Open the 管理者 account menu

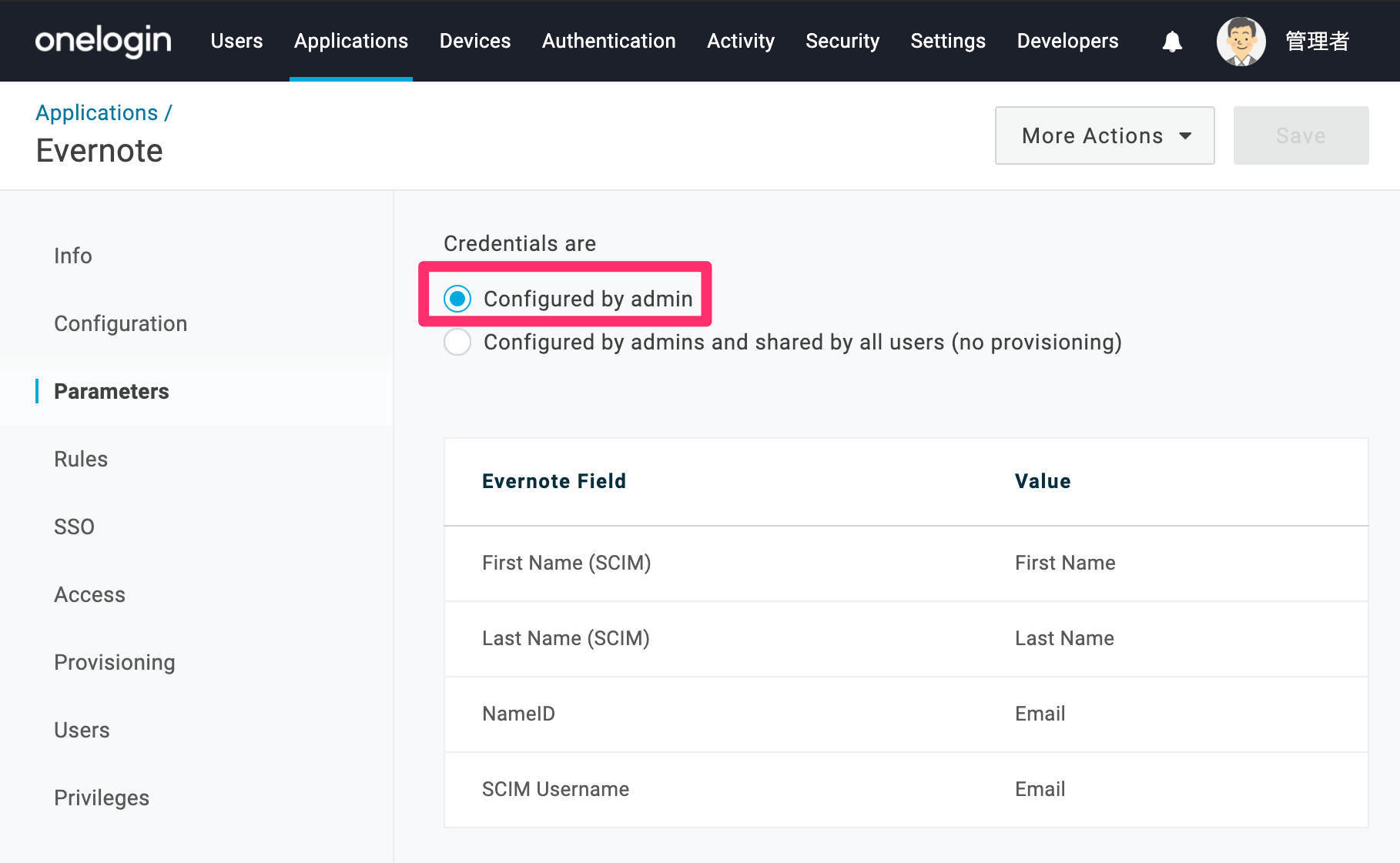[1317, 42]
